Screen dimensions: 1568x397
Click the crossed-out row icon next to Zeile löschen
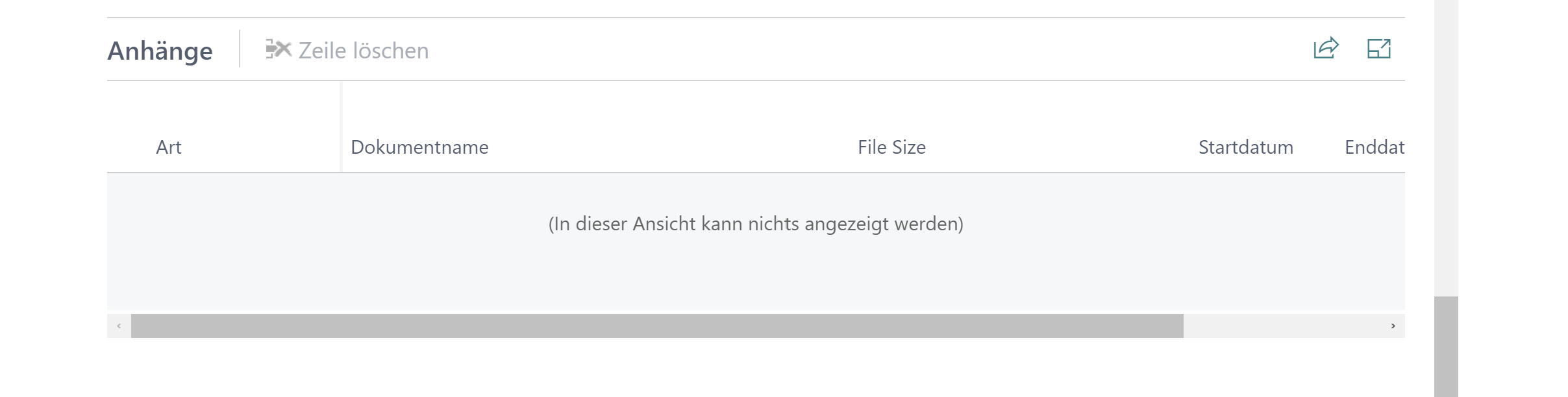278,49
